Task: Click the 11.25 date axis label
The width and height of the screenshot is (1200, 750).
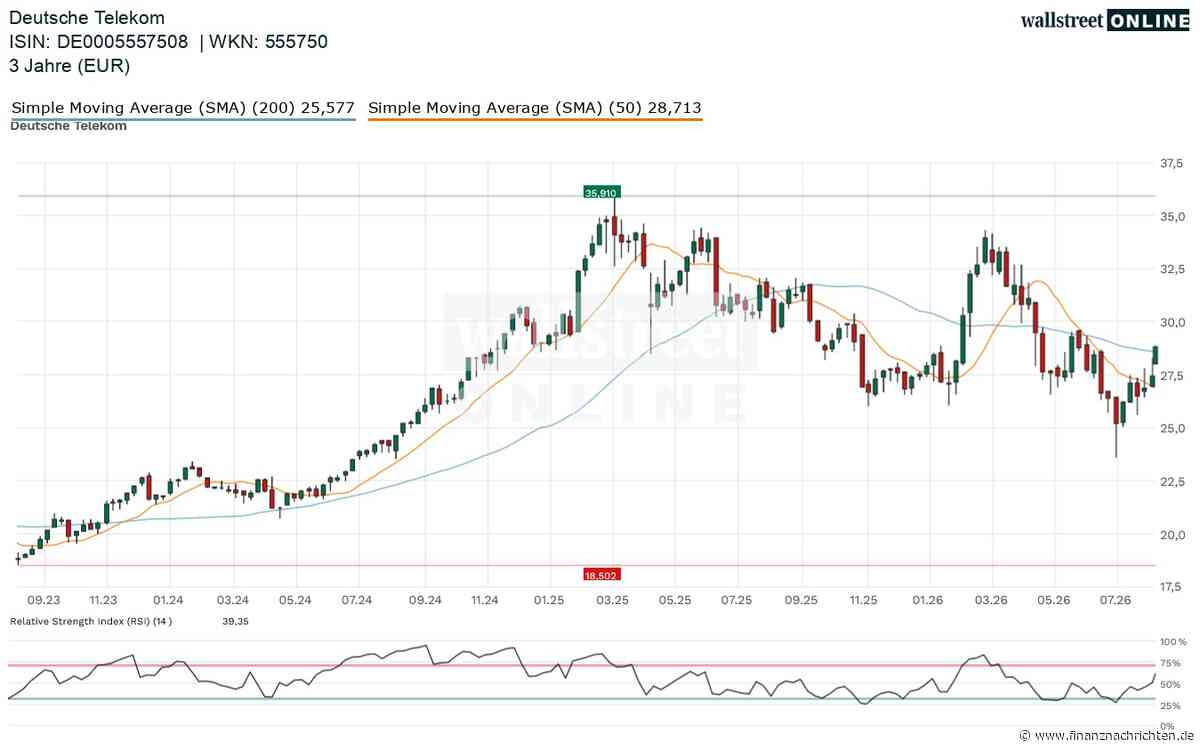Action: (x=863, y=599)
